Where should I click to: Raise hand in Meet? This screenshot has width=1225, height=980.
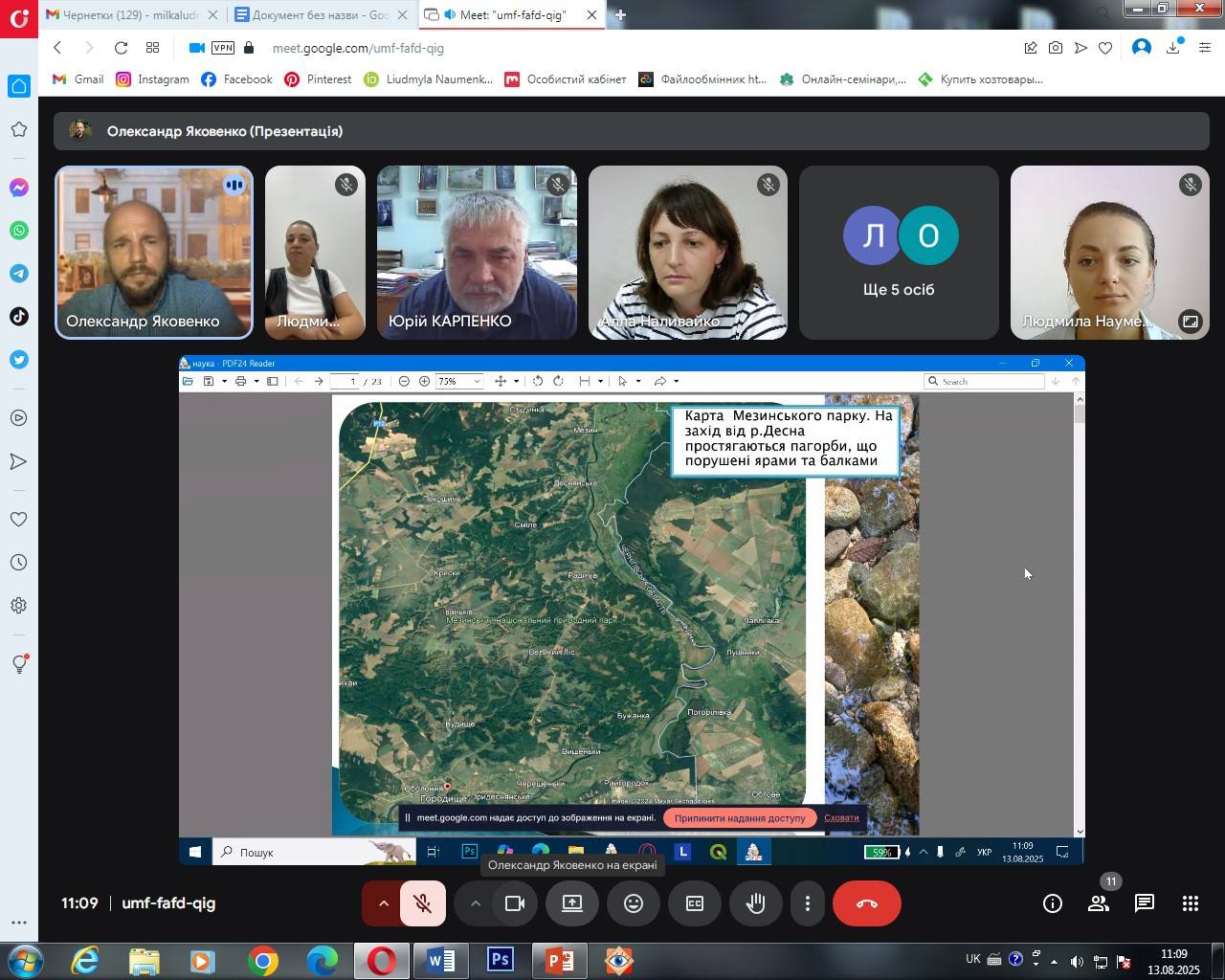pyautogui.click(x=756, y=903)
